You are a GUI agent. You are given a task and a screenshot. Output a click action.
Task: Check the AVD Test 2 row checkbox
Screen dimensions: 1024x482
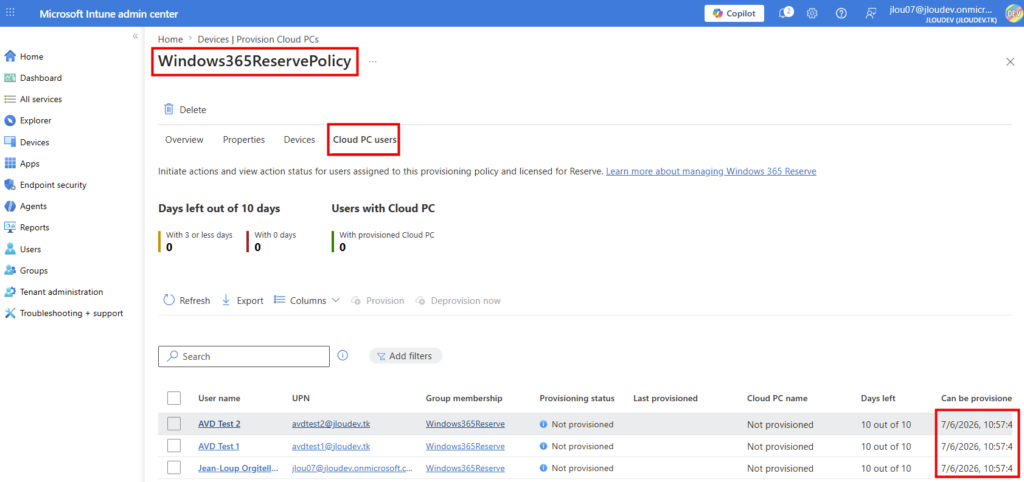point(174,424)
